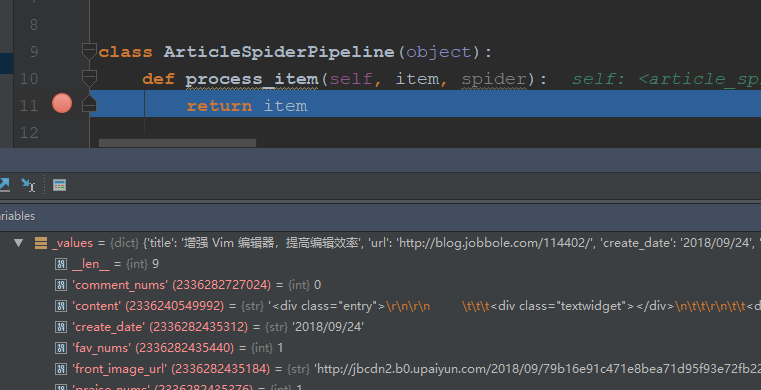Click the 'front_image_url' row field icon

tap(61, 369)
